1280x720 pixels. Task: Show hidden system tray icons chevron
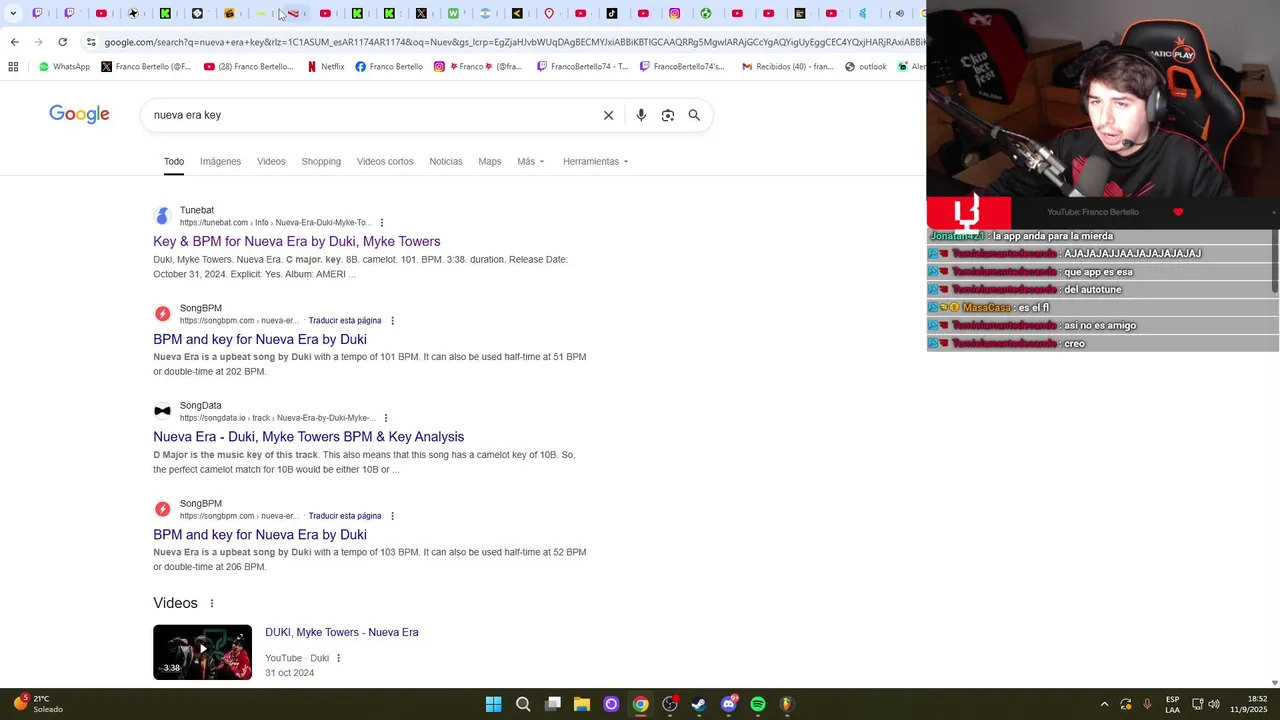coord(1104,704)
